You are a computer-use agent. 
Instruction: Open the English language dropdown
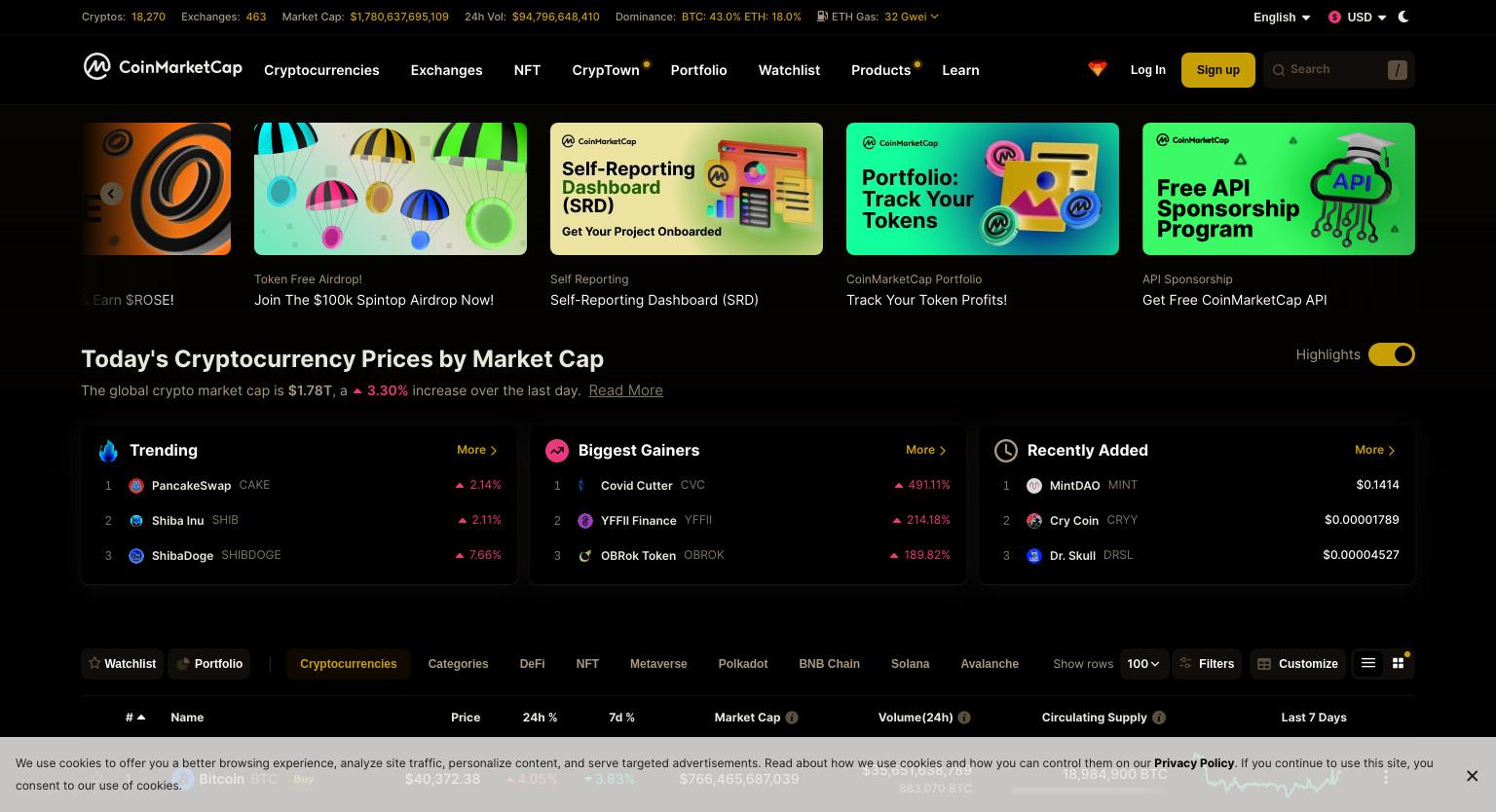(1282, 18)
